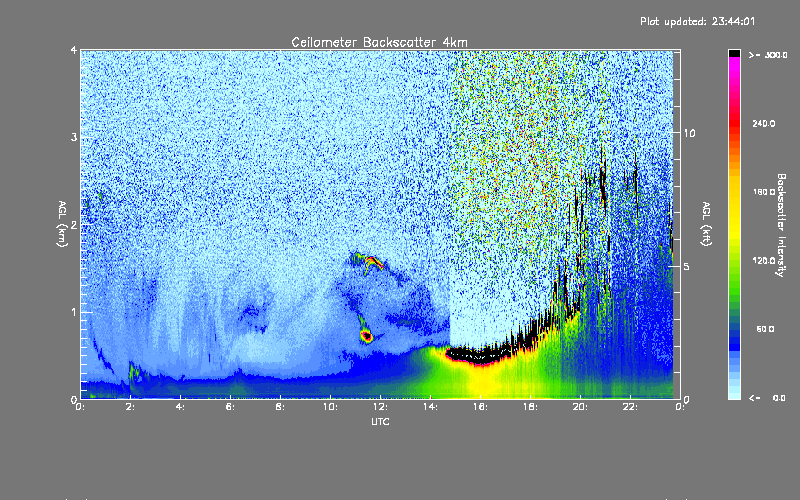Image resolution: width=800 pixels, height=500 pixels.
Task: Click the 'AGL (kft)' right axis label
Action: pyautogui.click(x=707, y=224)
